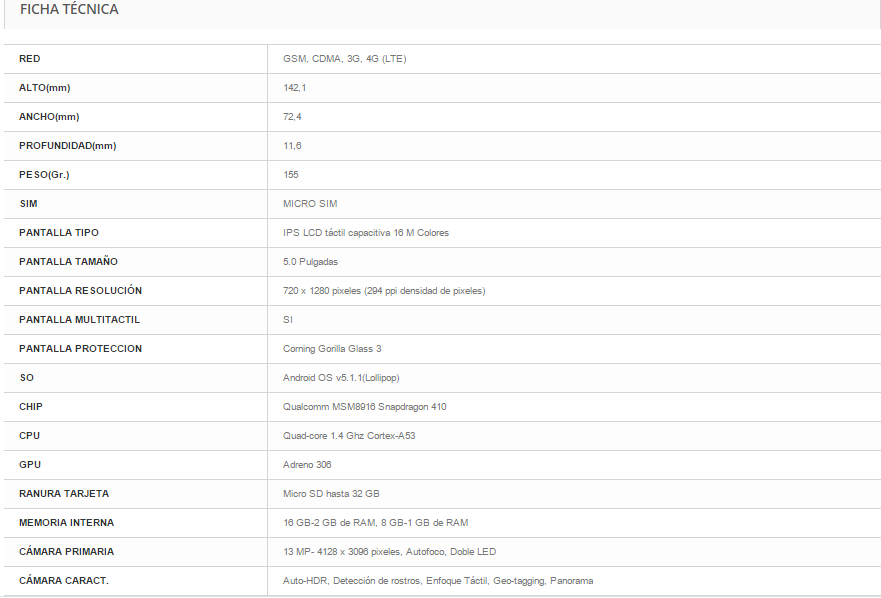Image resolution: width=881 pixels, height=598 pixels.
Task: Click the GSM, CDMA, 3G, 4G (LTE) value
Action: pos(344,59)
